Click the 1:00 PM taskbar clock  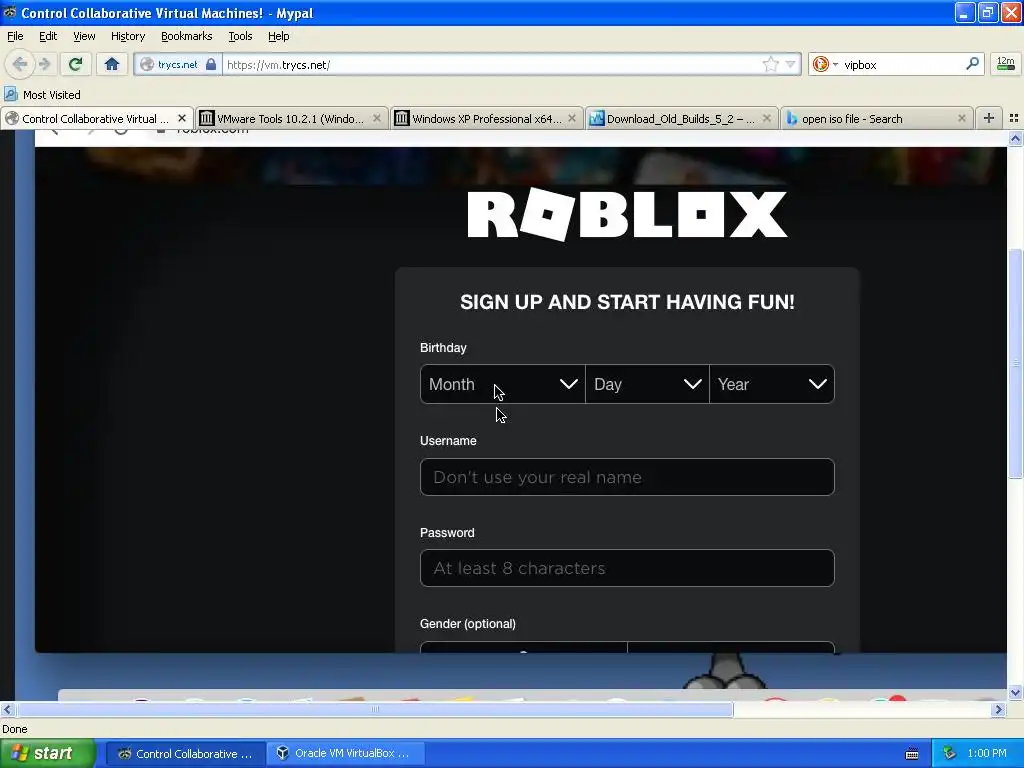pyautogui.click(x=987, y=753)
